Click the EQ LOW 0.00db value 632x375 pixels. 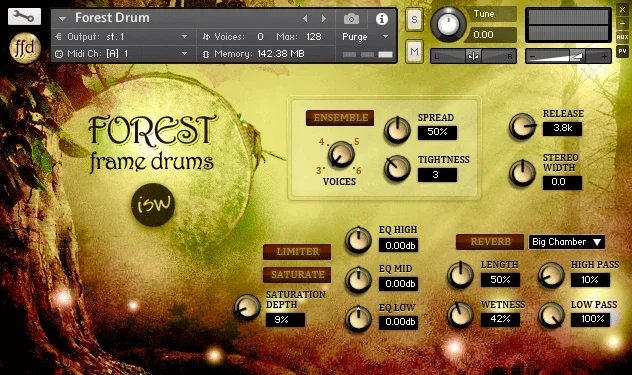pos(398,322)
